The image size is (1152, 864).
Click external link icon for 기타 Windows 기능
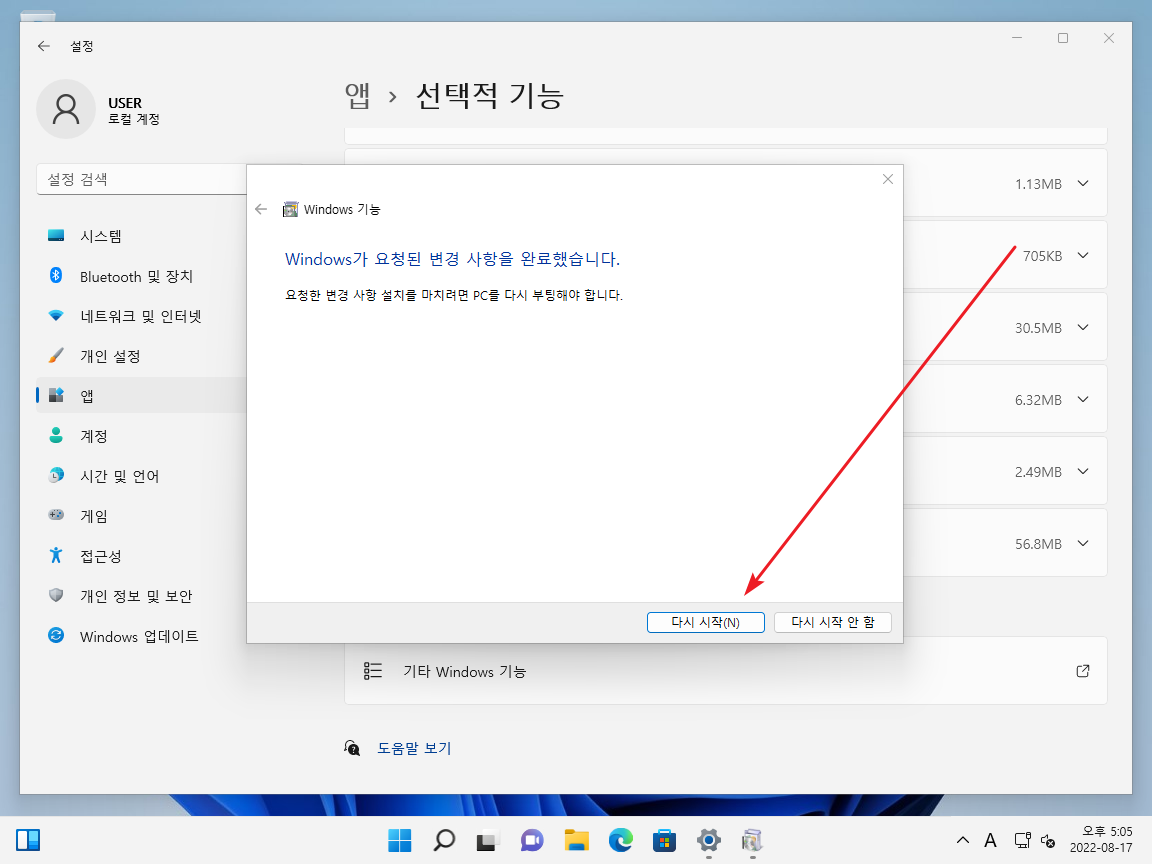coord(1083,671)
